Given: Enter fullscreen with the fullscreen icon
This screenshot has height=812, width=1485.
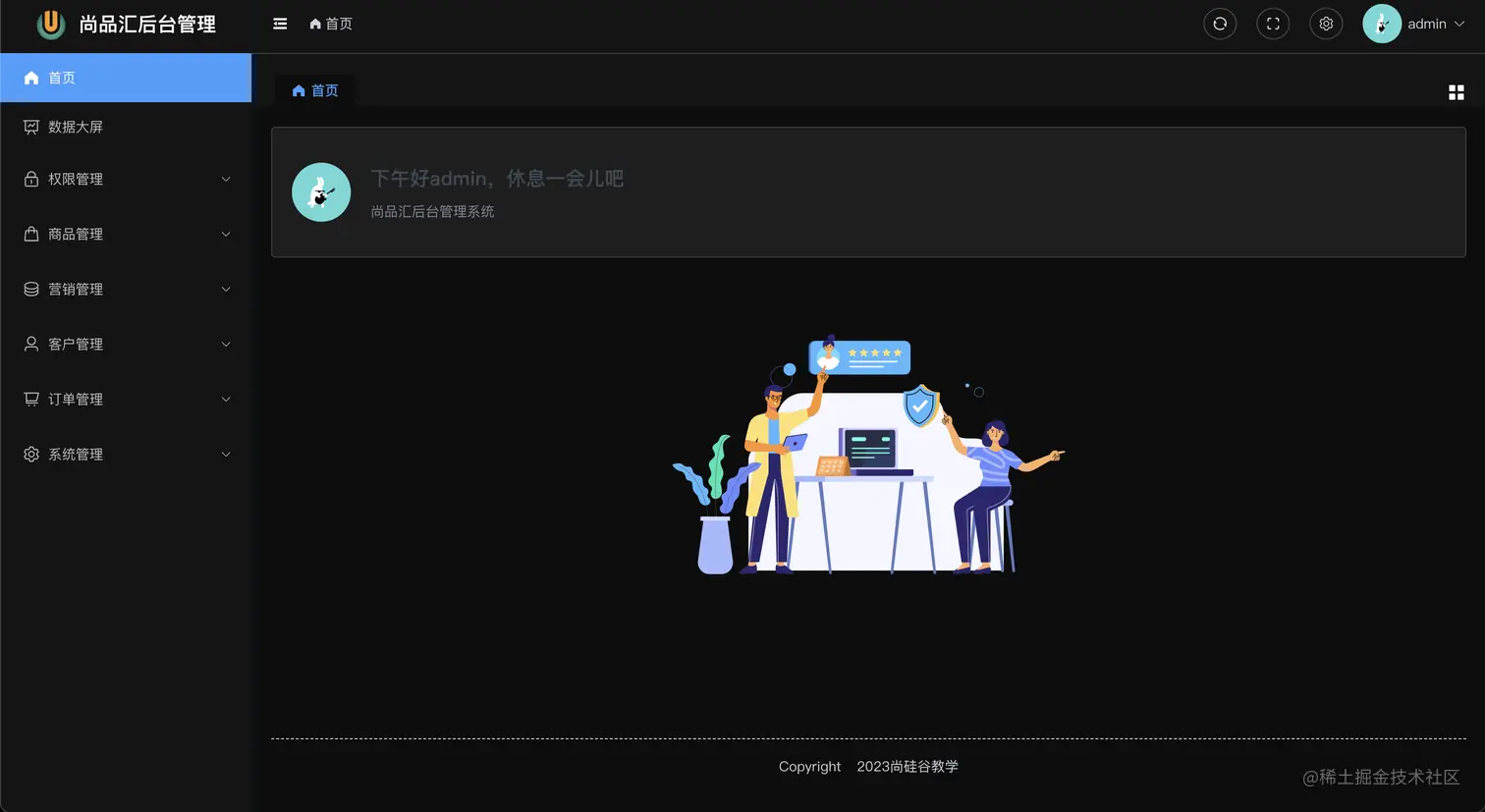Looking at the screenshot, I should pos(1273,24).
